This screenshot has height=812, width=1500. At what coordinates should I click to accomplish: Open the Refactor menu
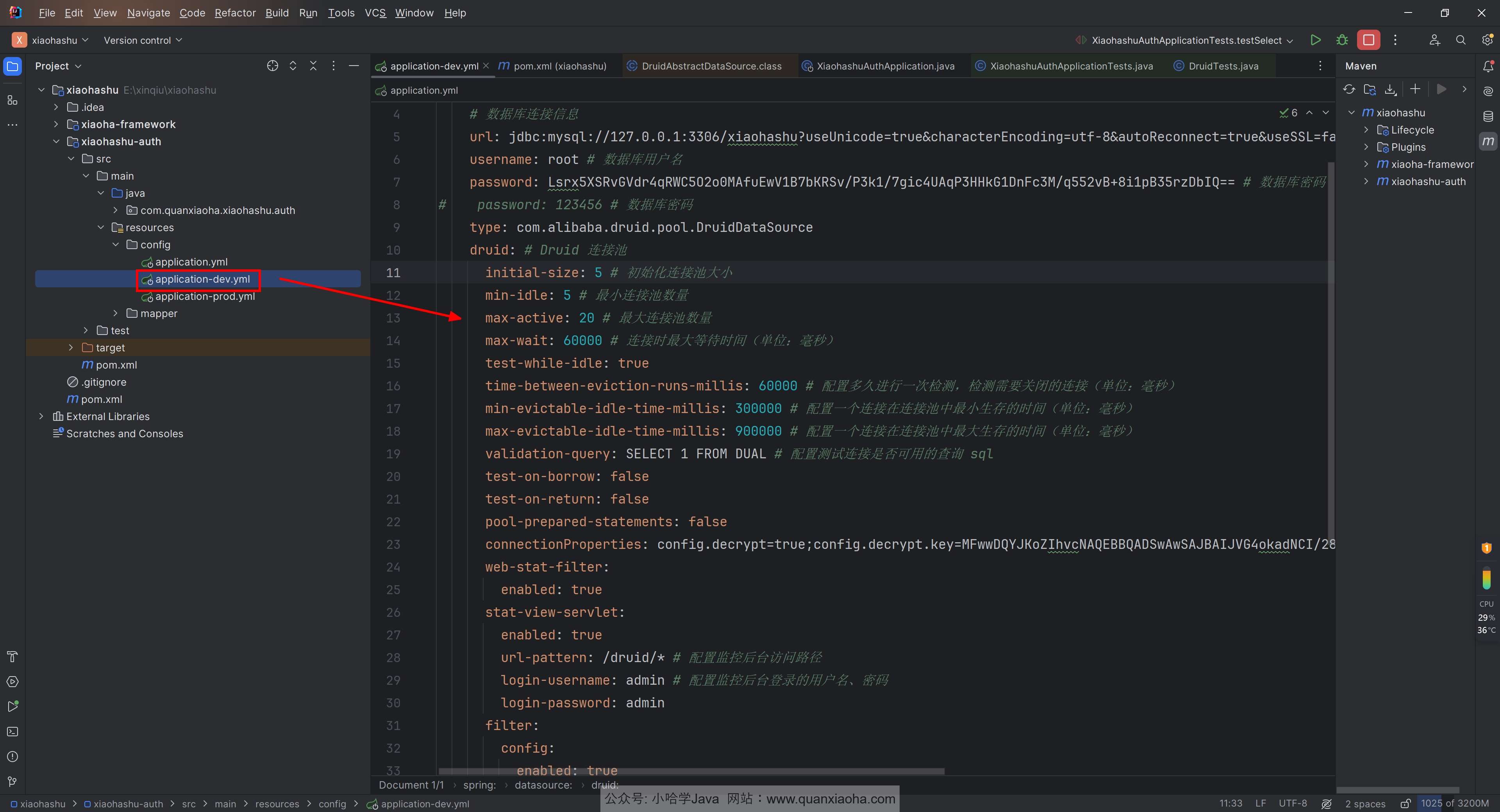coord(235,13)
